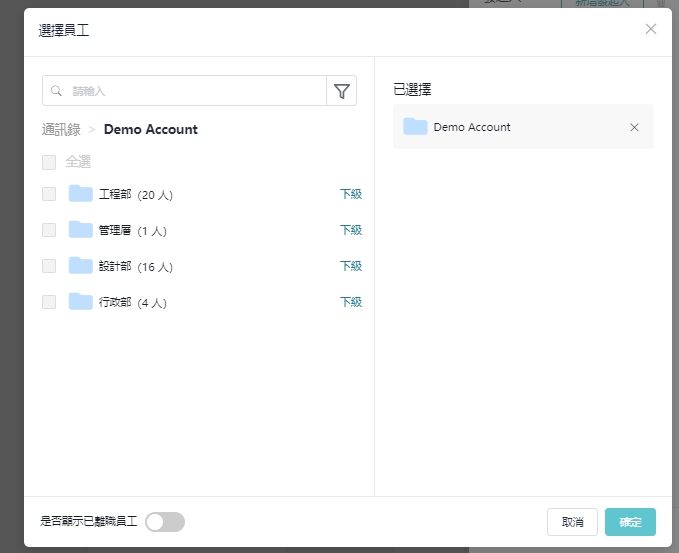679x553 pixels.
Task: Click the search magnifier icon
Action: coord(57,91)
